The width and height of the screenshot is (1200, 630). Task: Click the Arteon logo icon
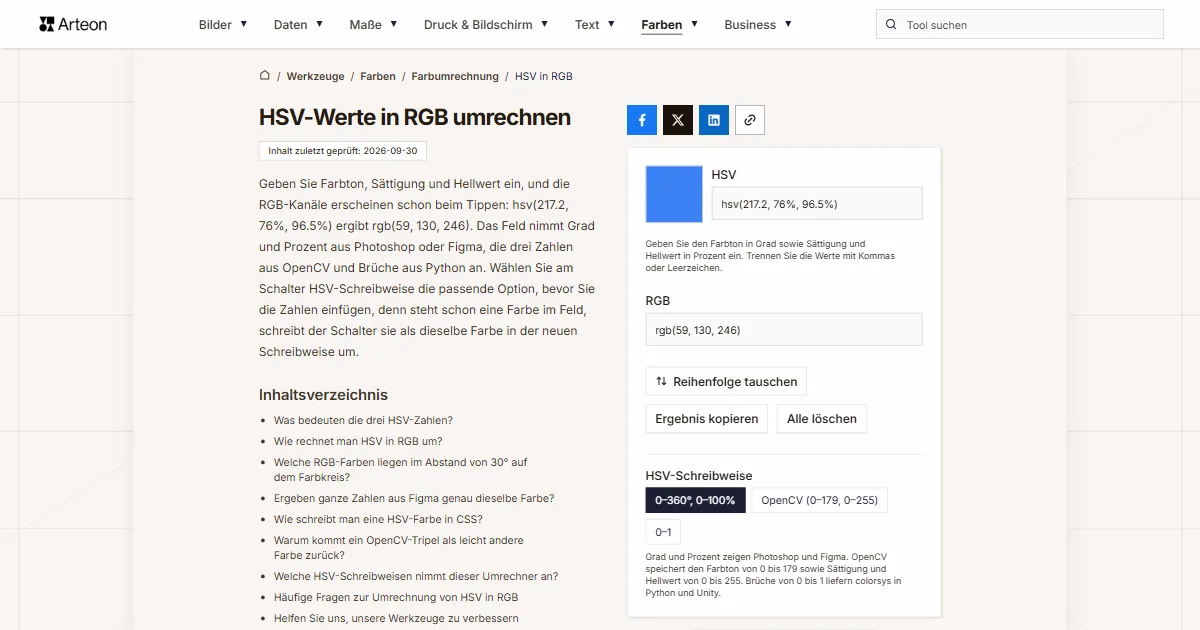(x=47, y=24)
